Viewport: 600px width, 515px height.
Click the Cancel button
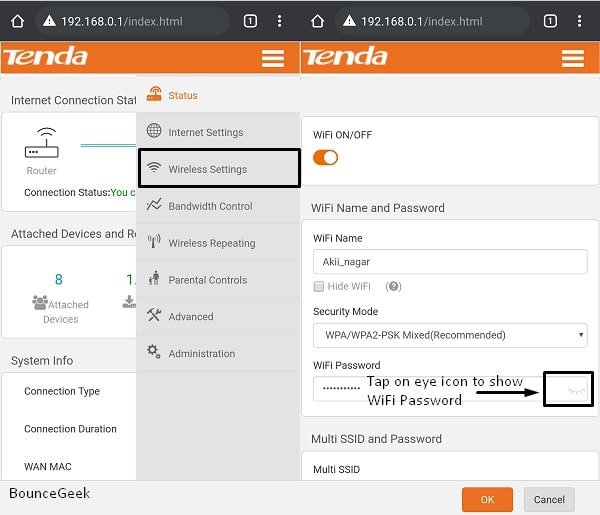coord(549,500)
